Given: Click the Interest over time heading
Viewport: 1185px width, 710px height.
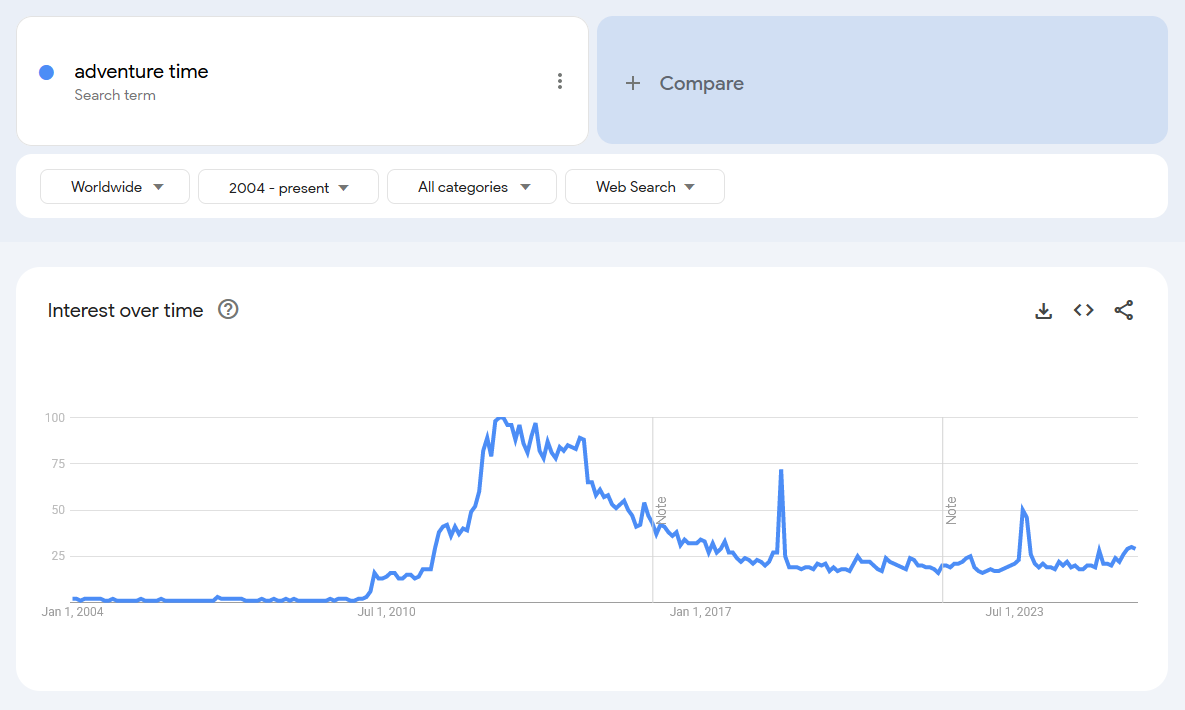Looking at the screenshot, I should click(x=125, y=310).
